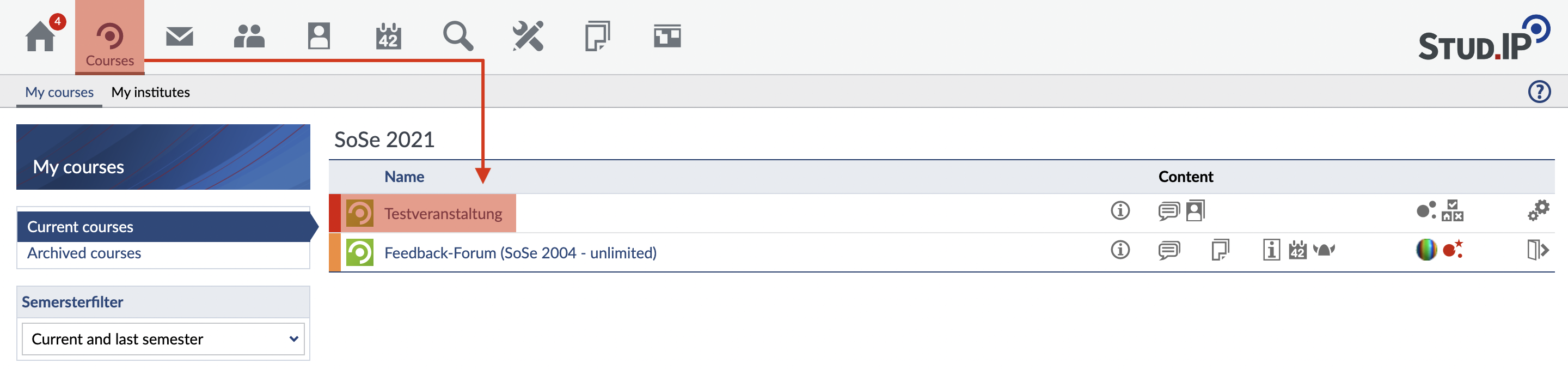Click the help question mark icon

(1539, 92)
